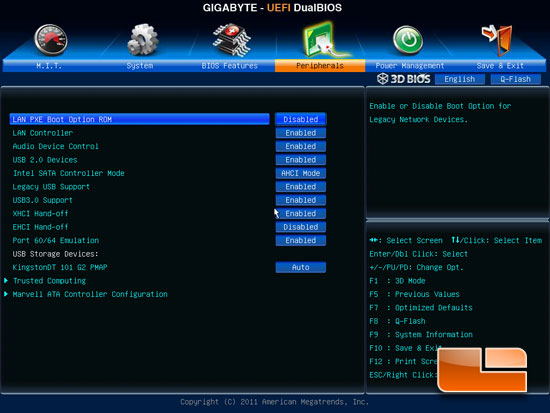Viewport: 550px width, 413px height.
Task: Select the Intel SATA Controller Mode label
Action: point(69,173)
